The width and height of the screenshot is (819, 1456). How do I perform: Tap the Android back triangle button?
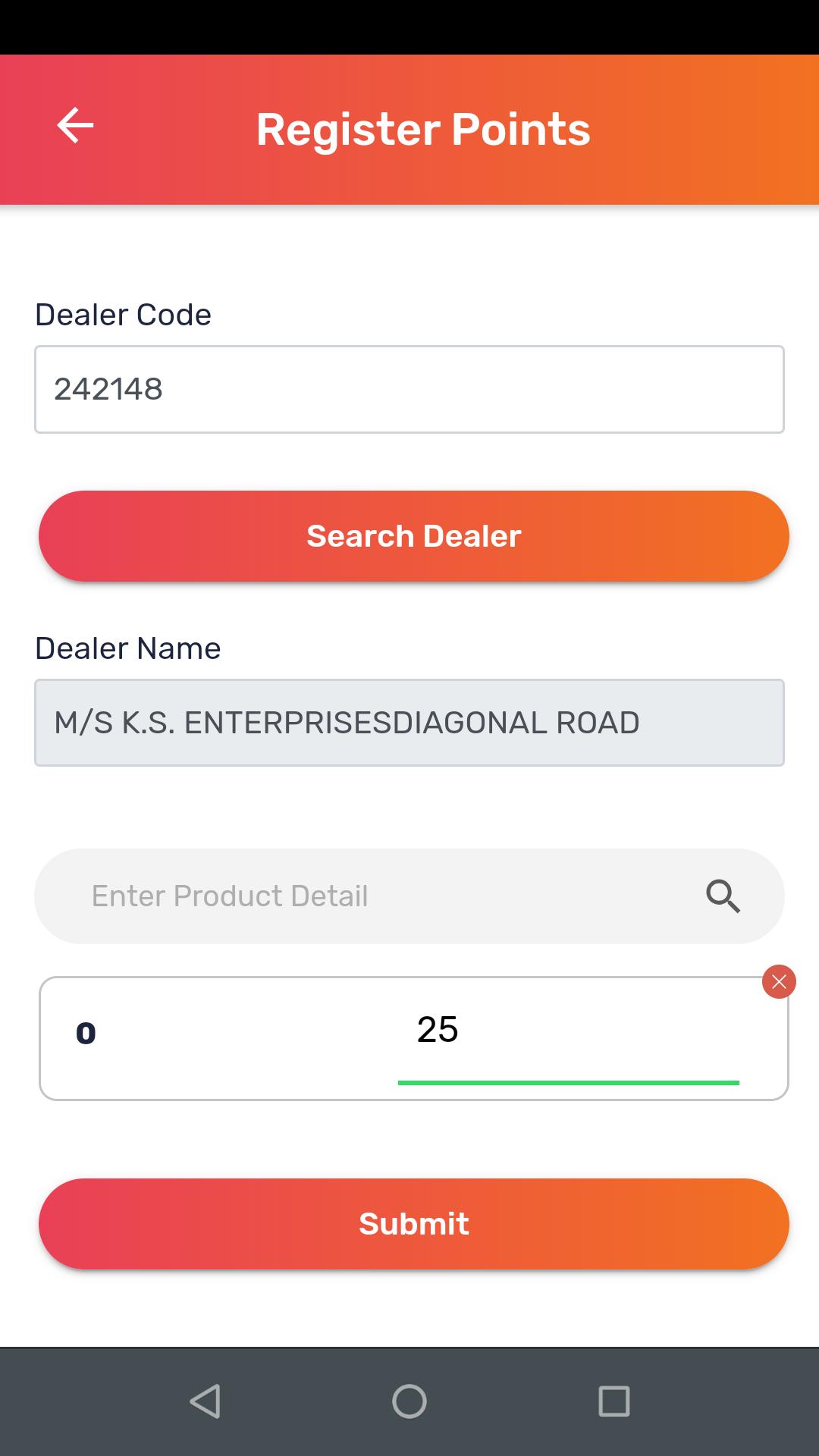click(x=205, y=1401)
